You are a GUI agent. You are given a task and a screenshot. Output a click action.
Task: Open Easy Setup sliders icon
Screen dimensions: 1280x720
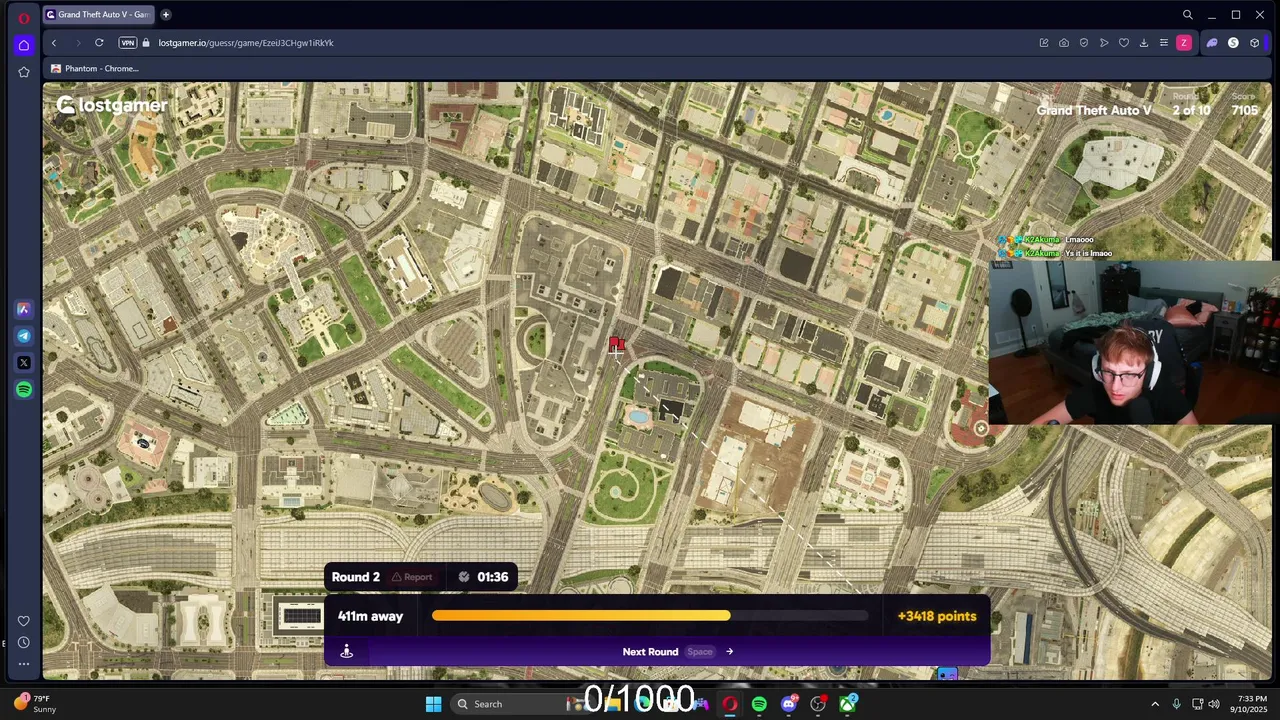pyautogui.click(x=1164, y=43)
